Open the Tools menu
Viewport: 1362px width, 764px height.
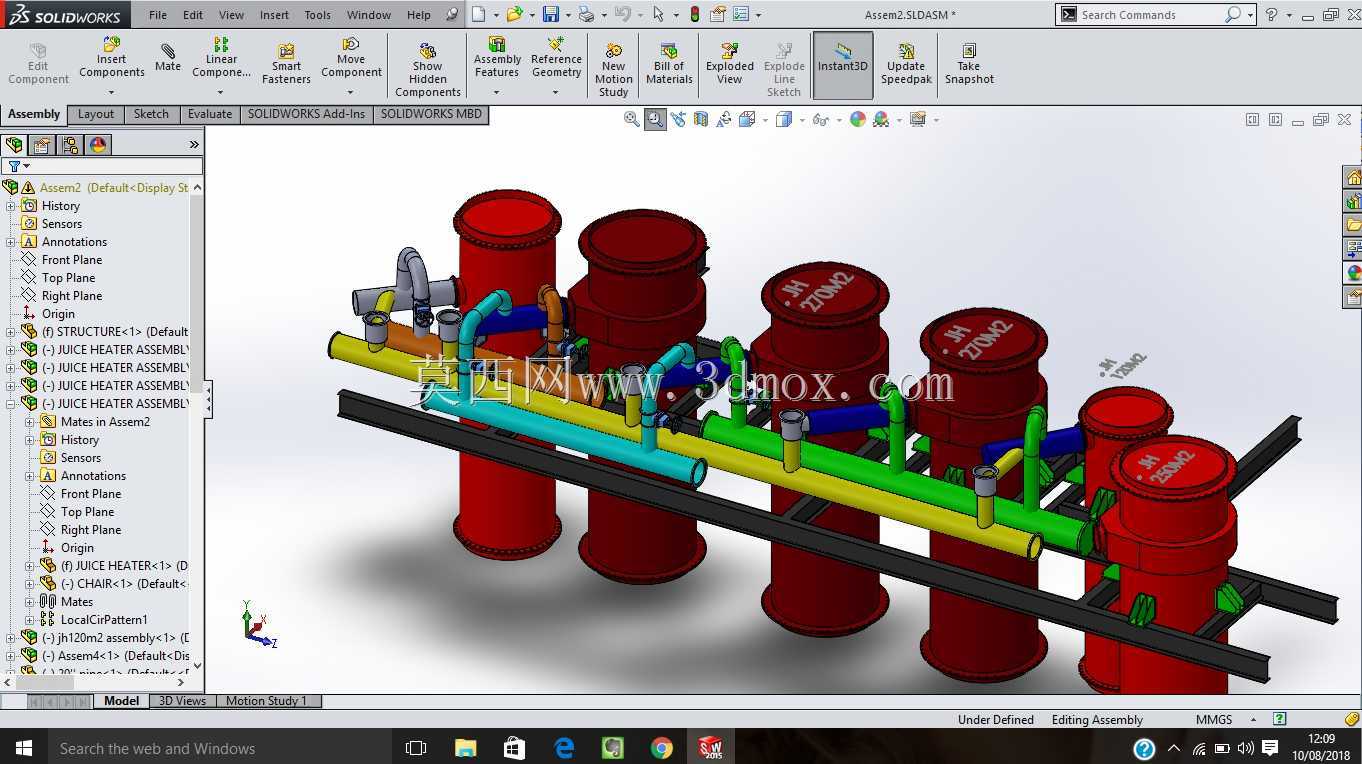(x=317, y=15)
